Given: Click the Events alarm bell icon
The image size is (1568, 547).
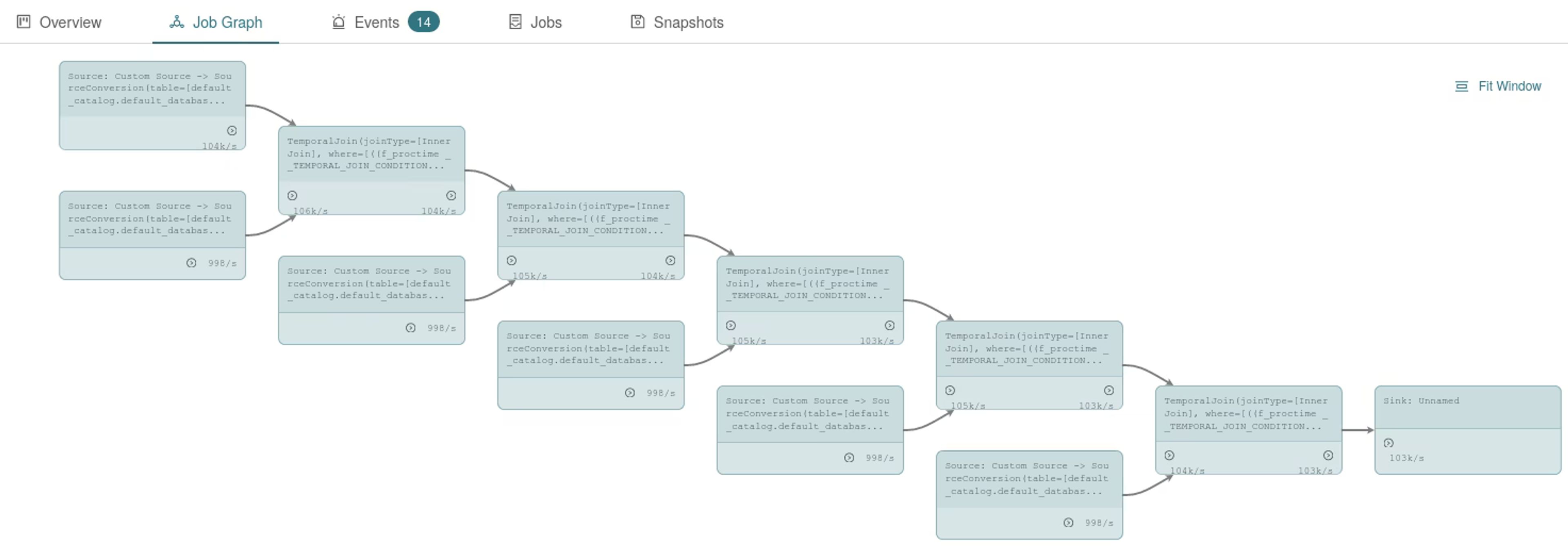Looking at the screenshot, I should [339, 22].
